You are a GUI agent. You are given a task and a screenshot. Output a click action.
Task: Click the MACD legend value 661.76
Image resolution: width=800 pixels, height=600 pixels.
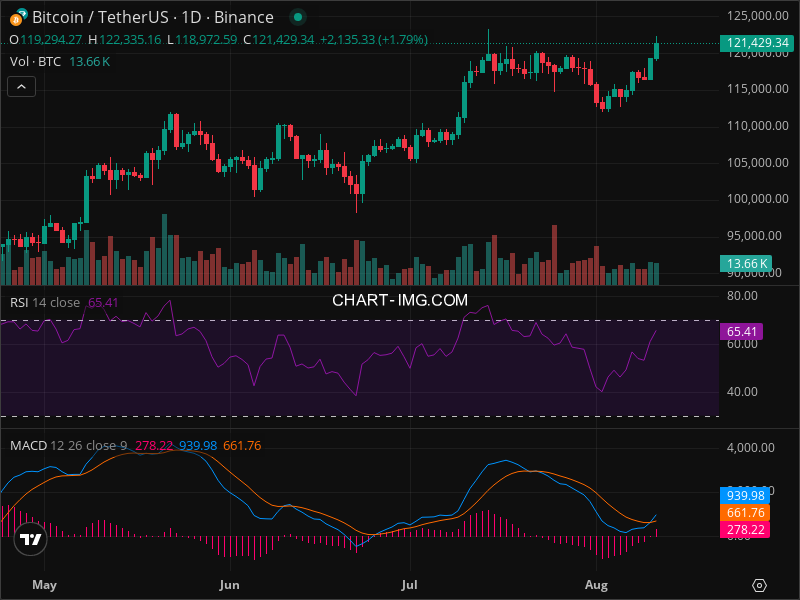click(x=242, y=445)
